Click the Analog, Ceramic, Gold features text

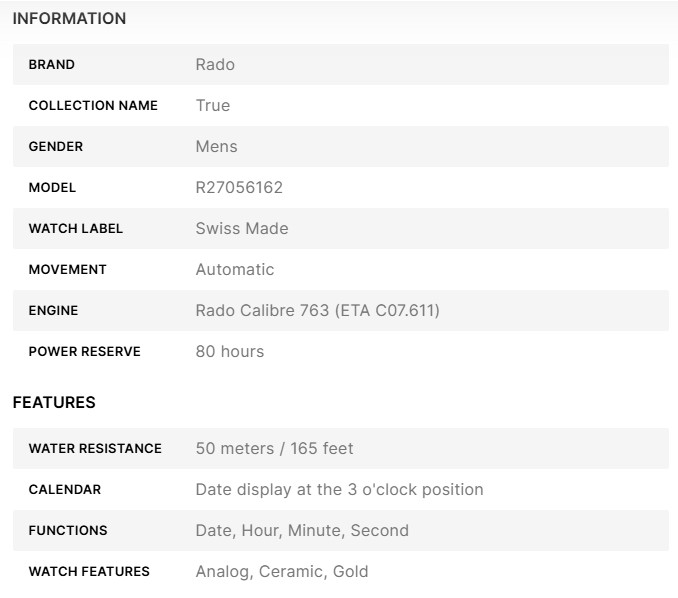pyautogui.click(x=282, y=571)
